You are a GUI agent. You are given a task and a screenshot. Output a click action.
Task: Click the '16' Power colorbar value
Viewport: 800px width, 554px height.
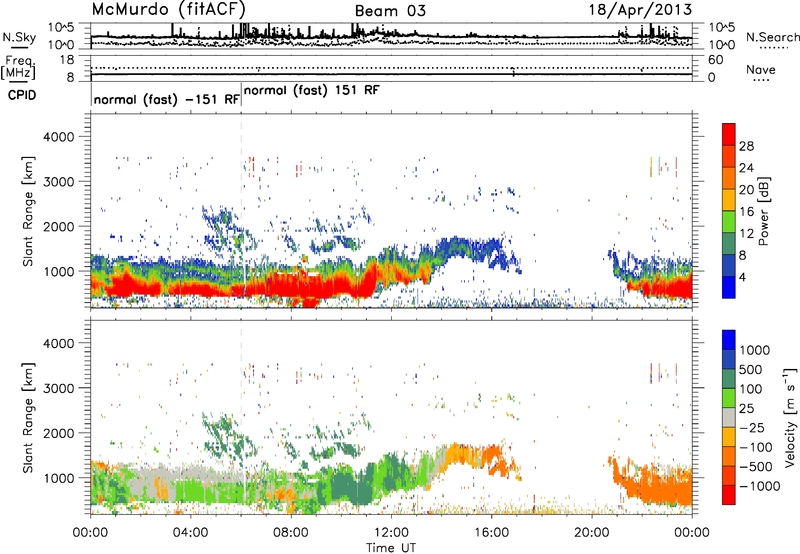746,212
